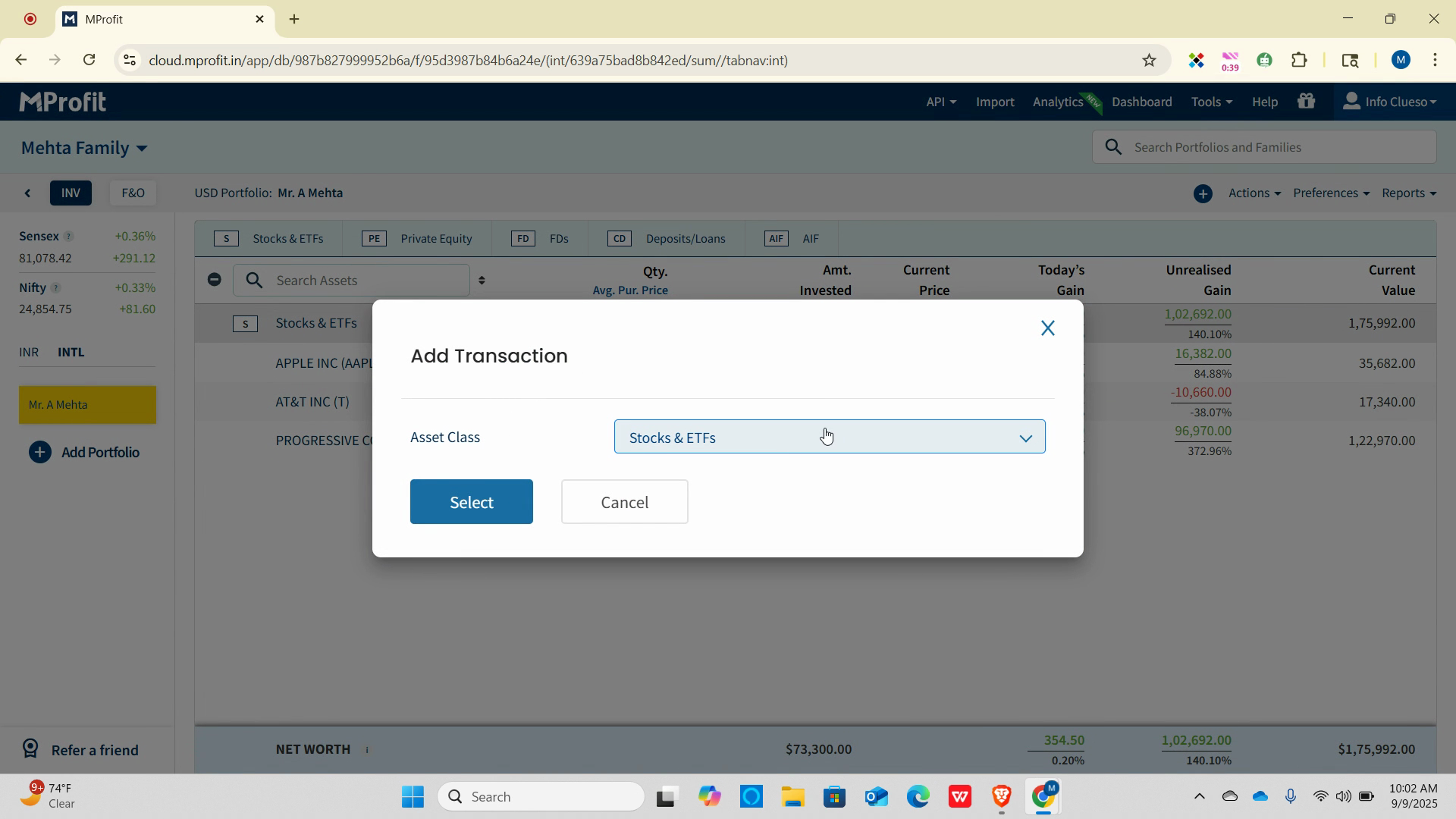The image size is (1456, 819).
Task: Click the back chevron left of INV
Action: [28, 193]
